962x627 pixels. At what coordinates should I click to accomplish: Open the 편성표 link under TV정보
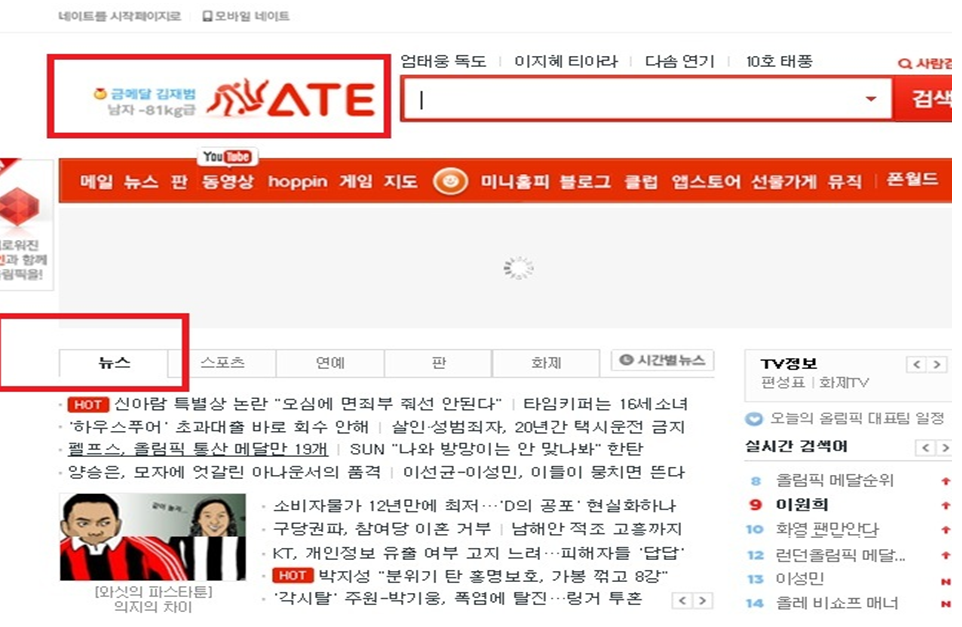point(782,383)
